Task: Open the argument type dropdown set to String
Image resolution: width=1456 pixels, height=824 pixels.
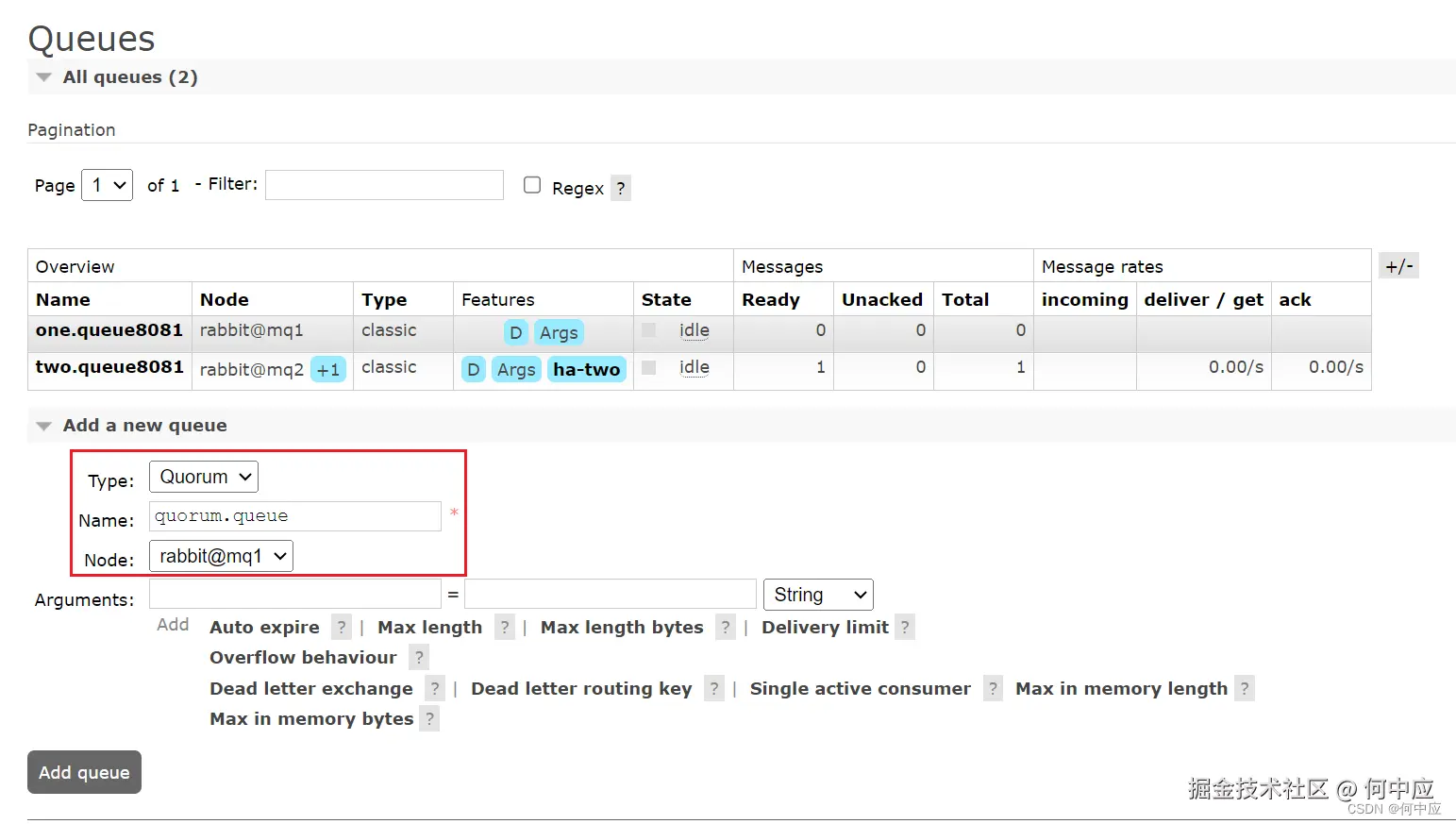Action: click(818, 595)
